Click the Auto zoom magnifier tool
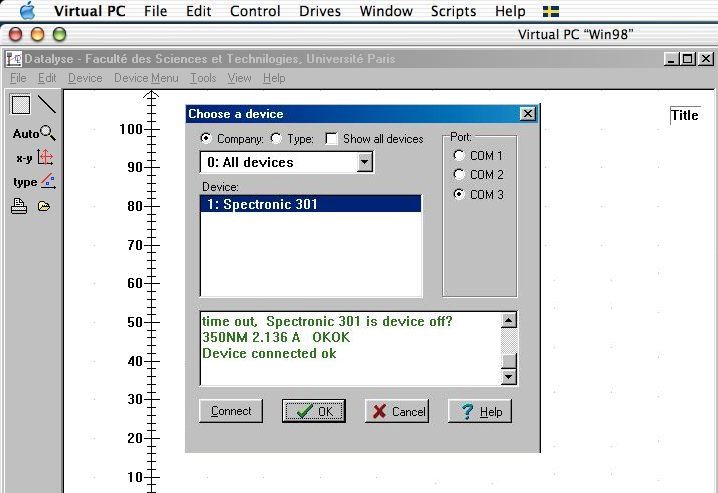The width and height of the screenshot is (718, 493). point(34,133)
